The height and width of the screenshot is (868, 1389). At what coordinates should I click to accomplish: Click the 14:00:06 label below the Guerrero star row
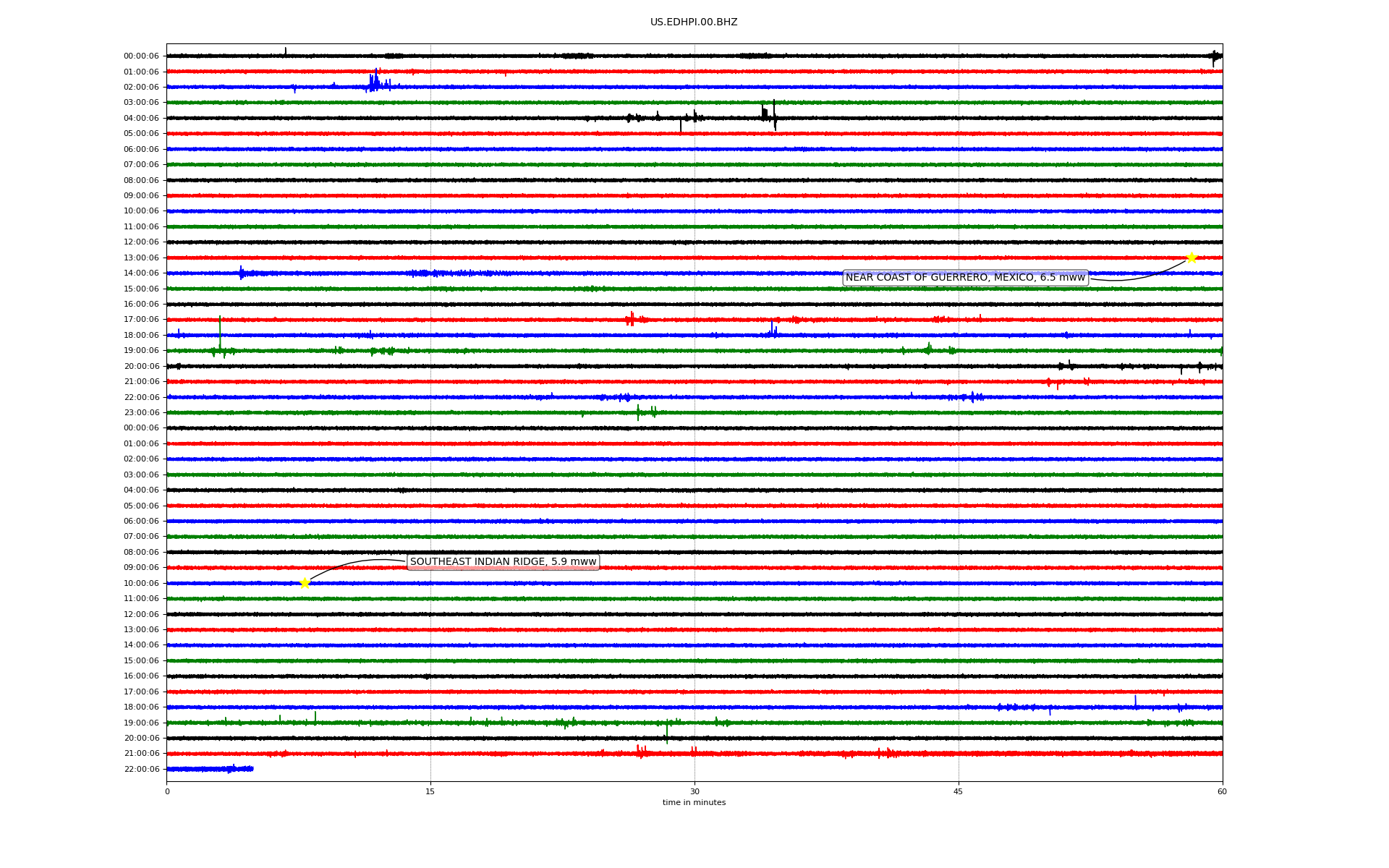pyautogui.click(x=141, y=273)
